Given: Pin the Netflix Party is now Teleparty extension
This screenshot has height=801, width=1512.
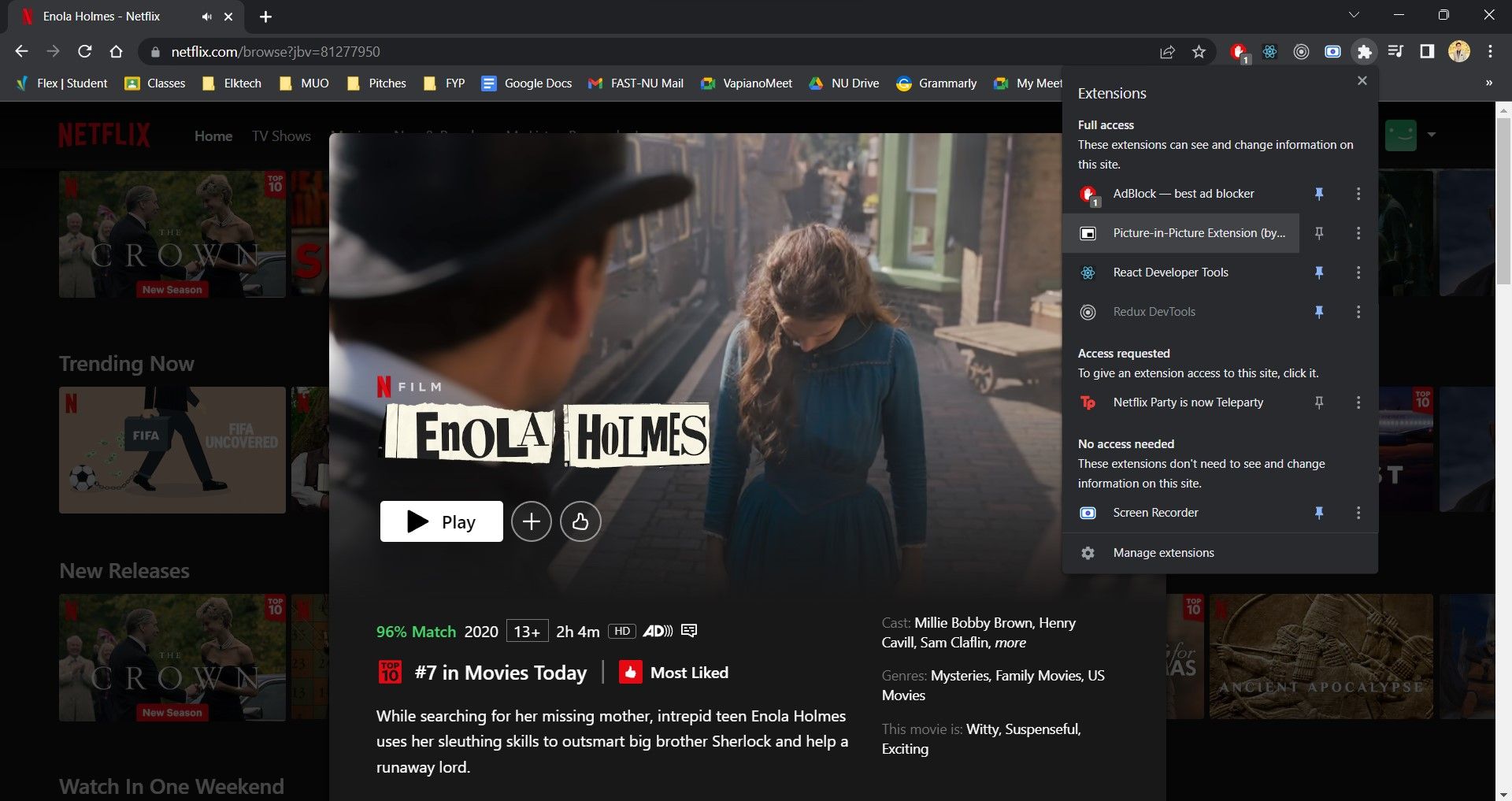Looking at the screenshot, I should [1320, 402].
